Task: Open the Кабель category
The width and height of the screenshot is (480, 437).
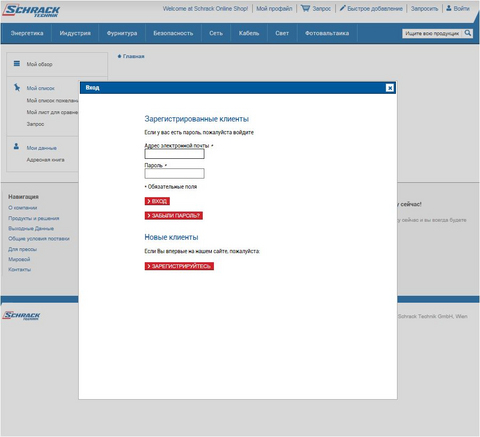Action: (x=249, y=33)
